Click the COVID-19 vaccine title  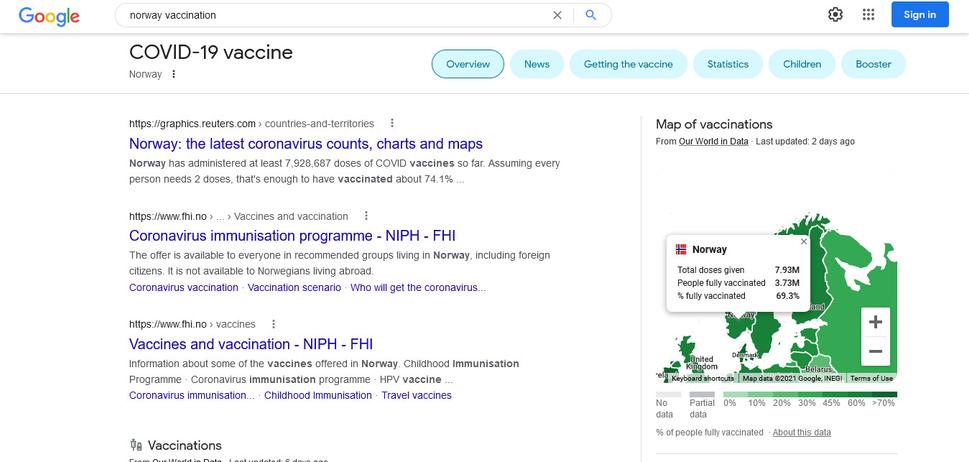coord(211,52)
